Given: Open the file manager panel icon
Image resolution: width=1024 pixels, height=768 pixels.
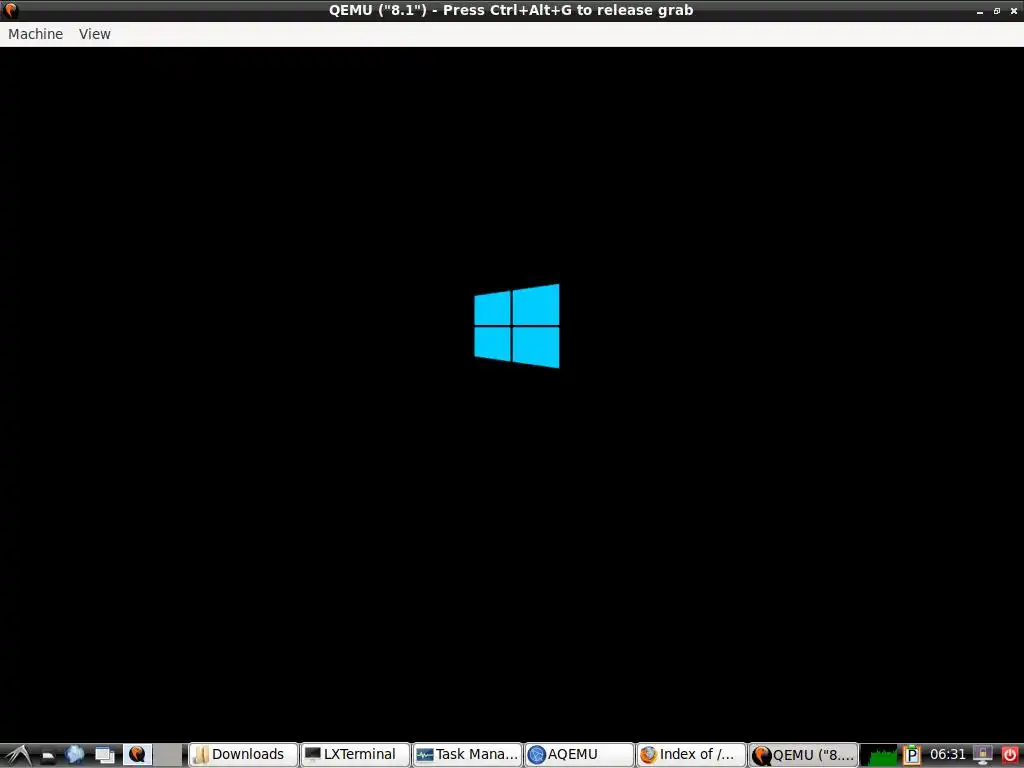Looking at the screenshot, I should (x=48, y=756).
